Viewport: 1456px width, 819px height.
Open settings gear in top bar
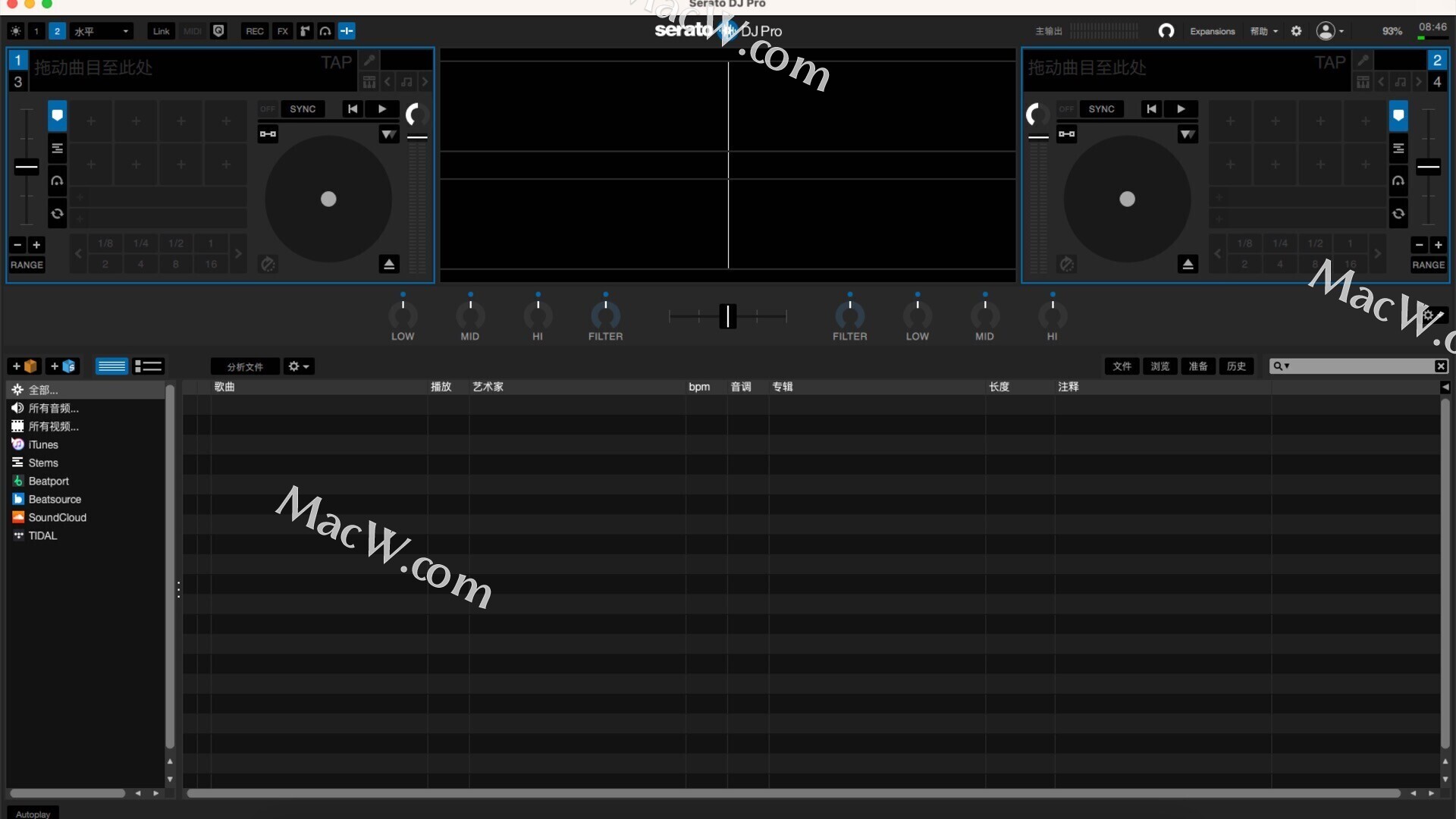point(1297,31)
